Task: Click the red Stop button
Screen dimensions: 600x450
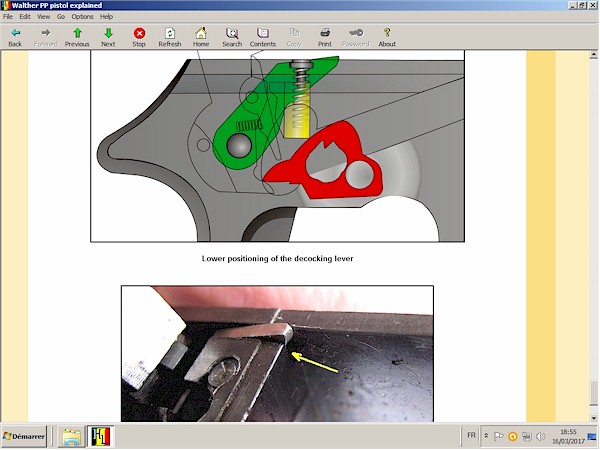Action: tap(139, 37)
